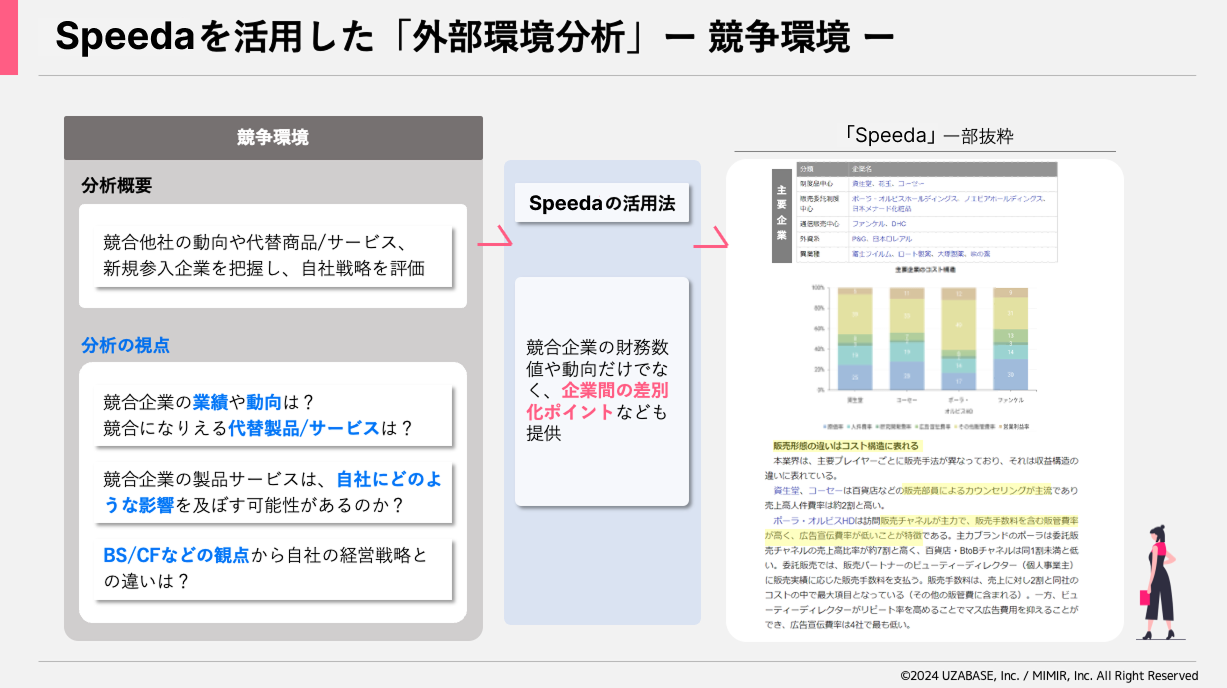Click the 代替製品/サービス highlighted text
Viewport: 1227px width, 688px height.
click(305, 428)
